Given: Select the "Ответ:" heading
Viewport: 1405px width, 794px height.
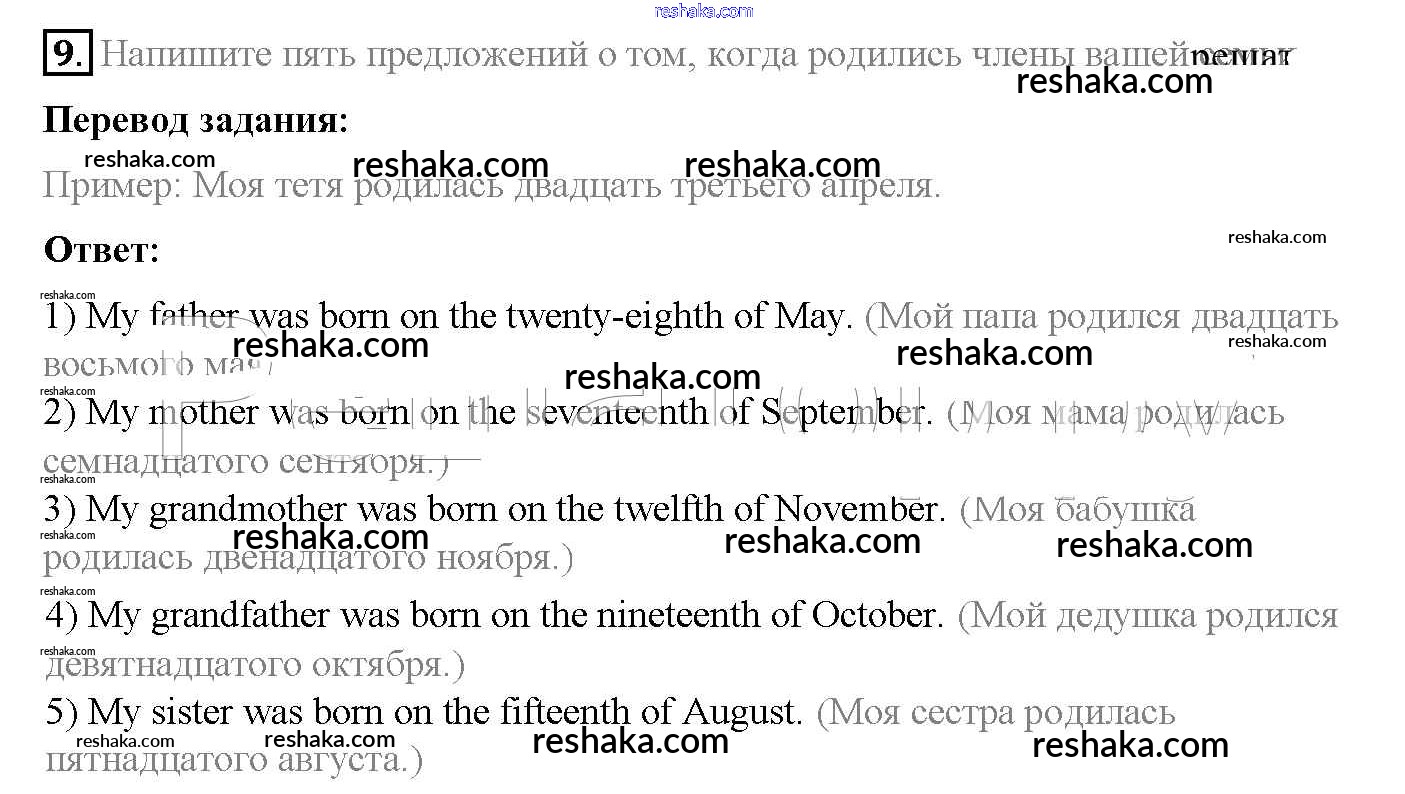Looking at the screenshot, I should pyautogui.click(x=101, y=250).
